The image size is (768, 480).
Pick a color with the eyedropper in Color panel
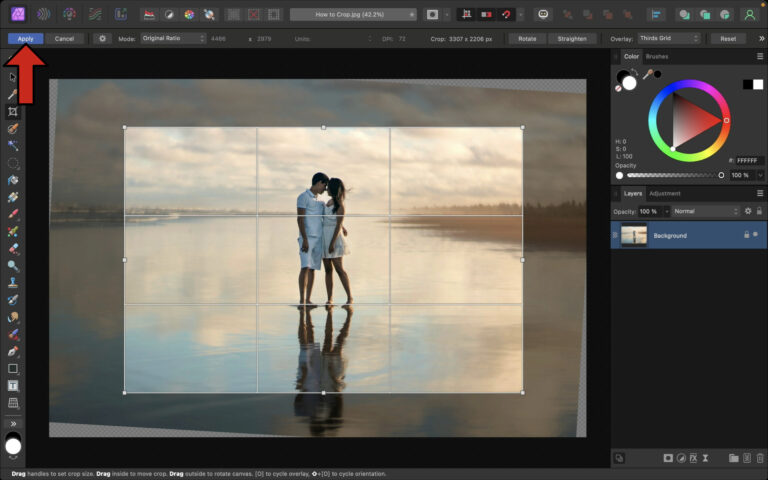[x=648, y=74]
